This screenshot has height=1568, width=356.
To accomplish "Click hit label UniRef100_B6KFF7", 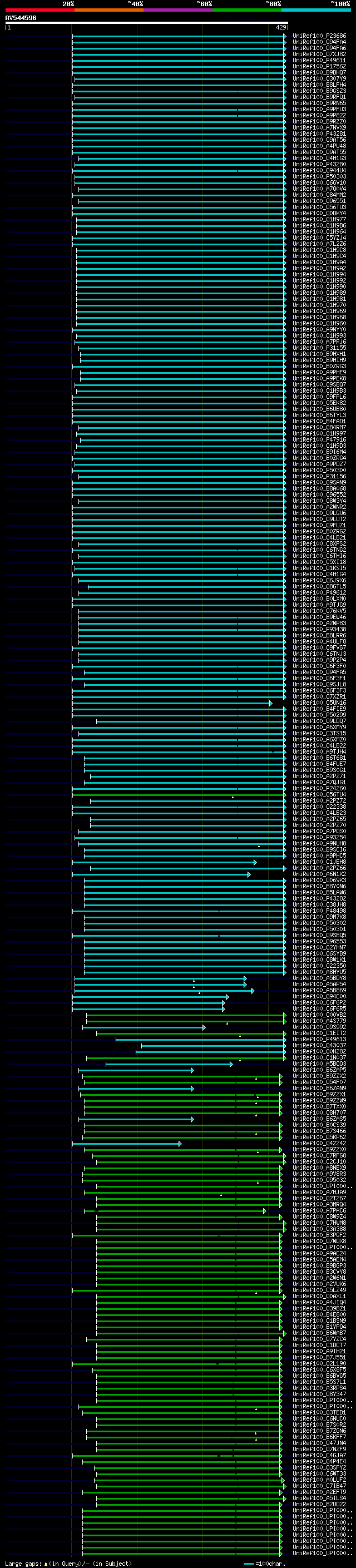I will 319,1438.
